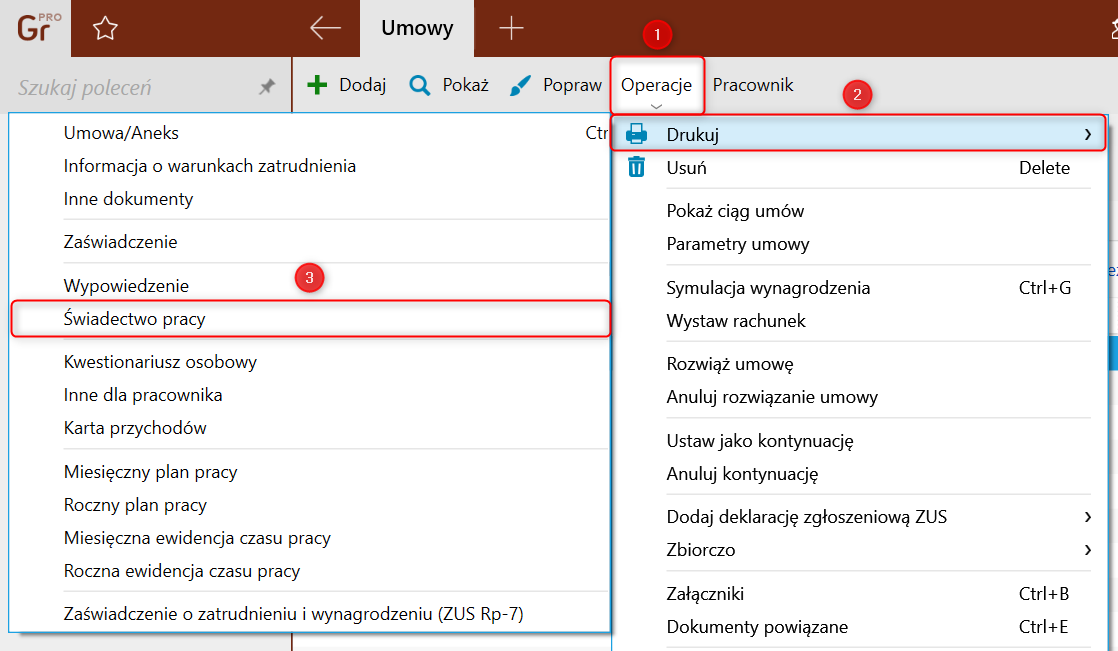Click the Gr PRO application logo
The height and width of the screenshot is (651, 1118).
tap(39, 28)
